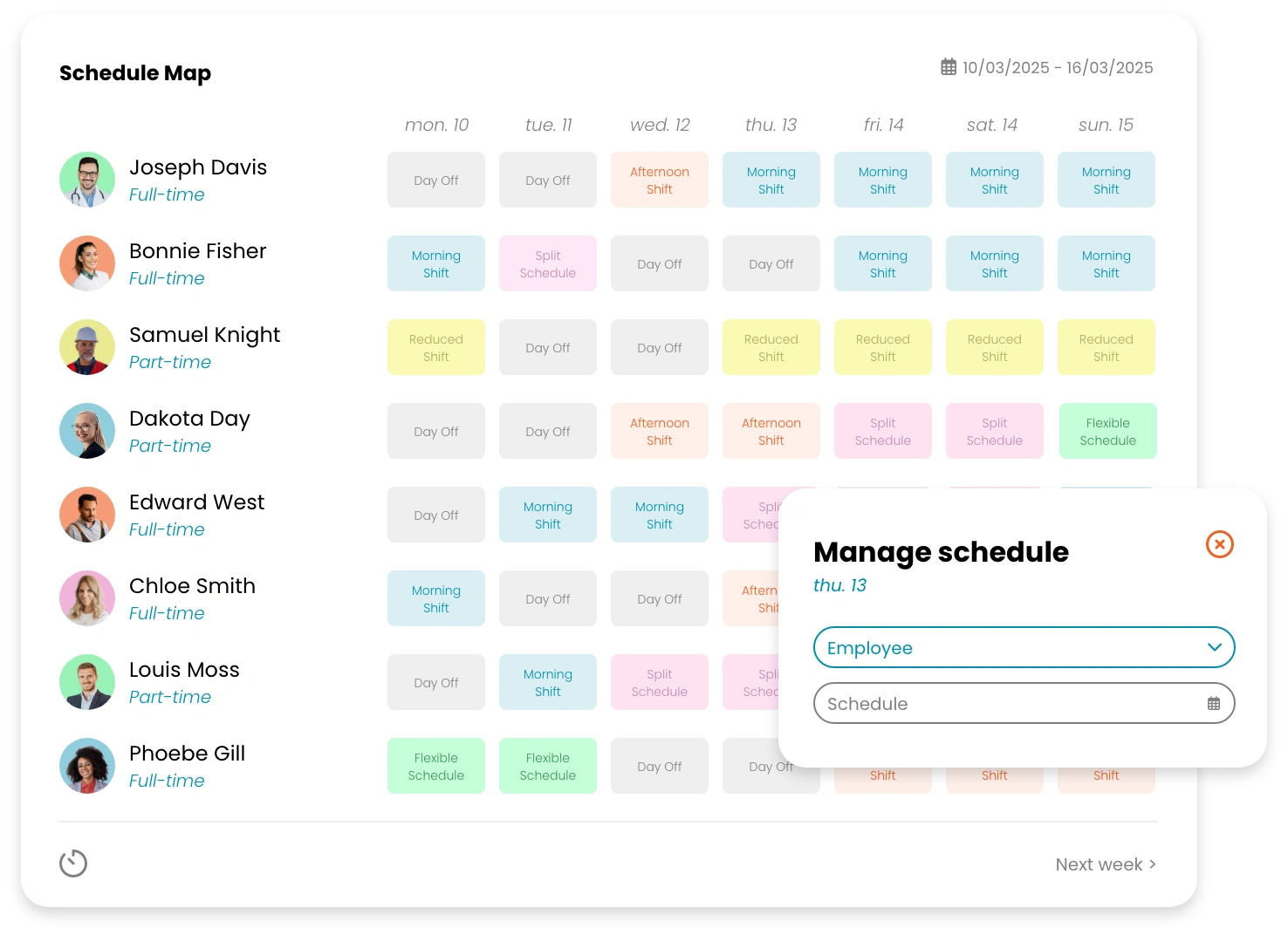Viewport: 1288px width, 935px height.
Task: Select Samuel Knight's Monday Reduced Shift
Action: point(436,348)
